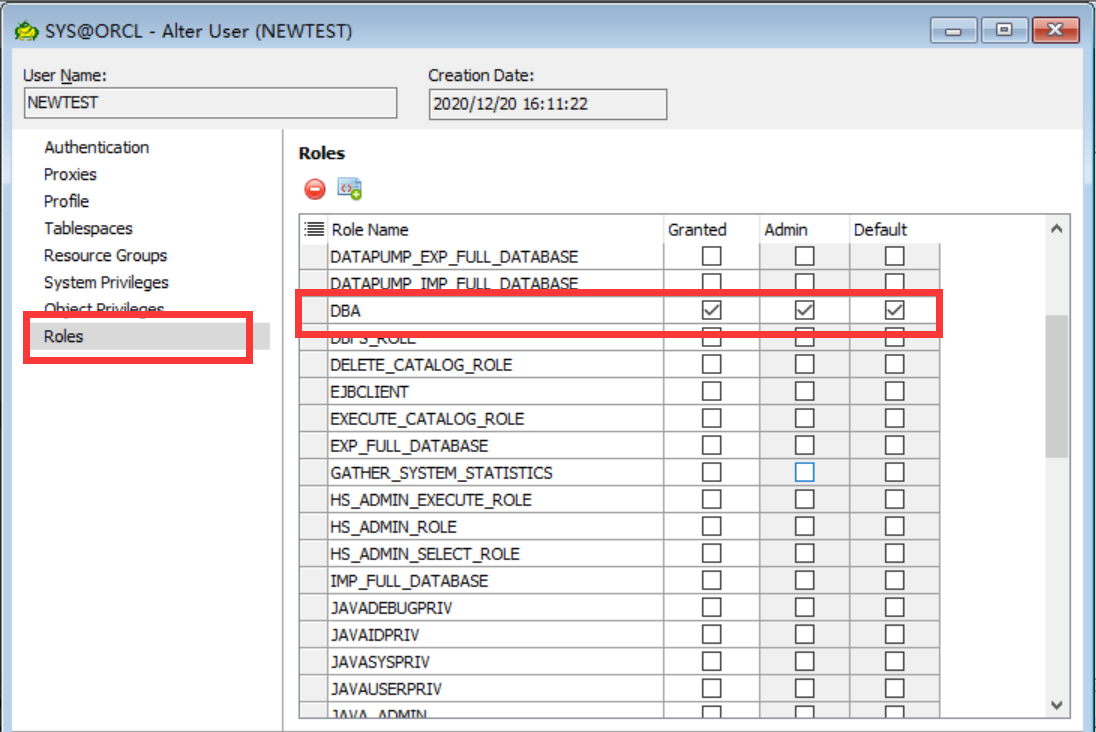Sort by the Default column header
The image size is (1096, 732).
895,229
